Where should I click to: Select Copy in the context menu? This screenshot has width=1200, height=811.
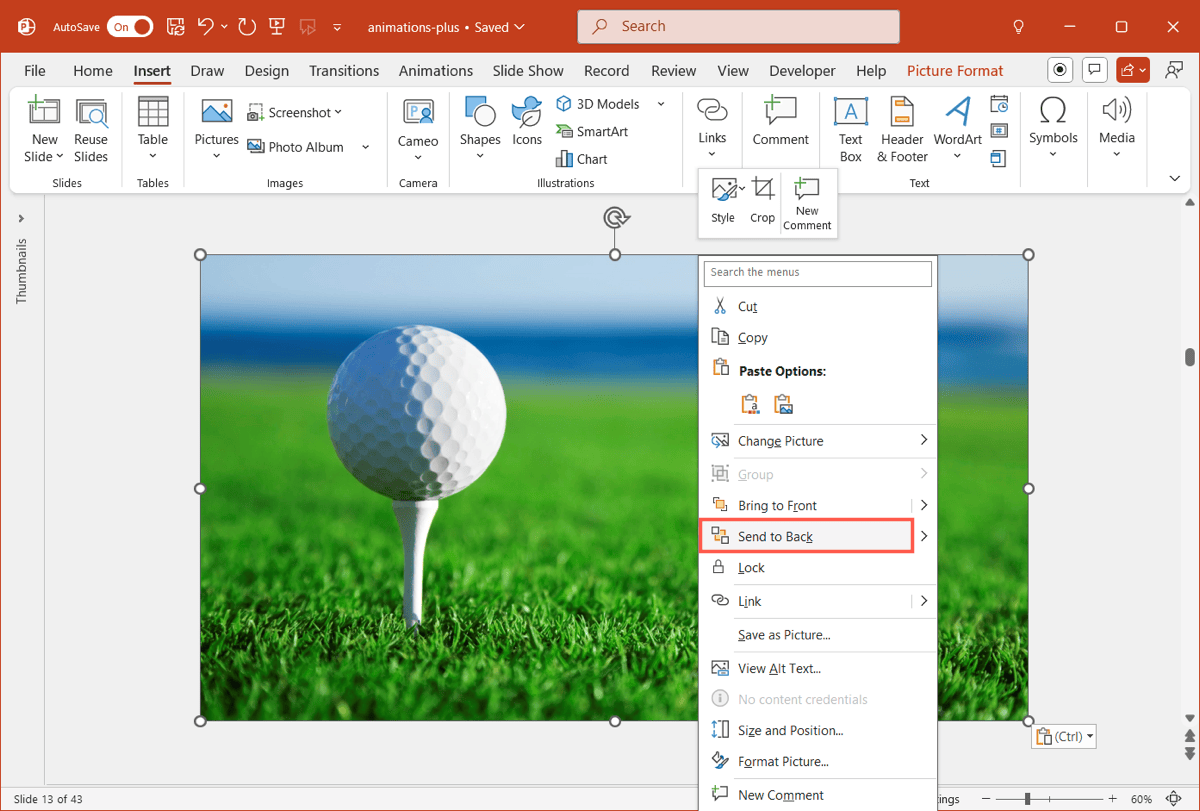click(x=817, y=337)
